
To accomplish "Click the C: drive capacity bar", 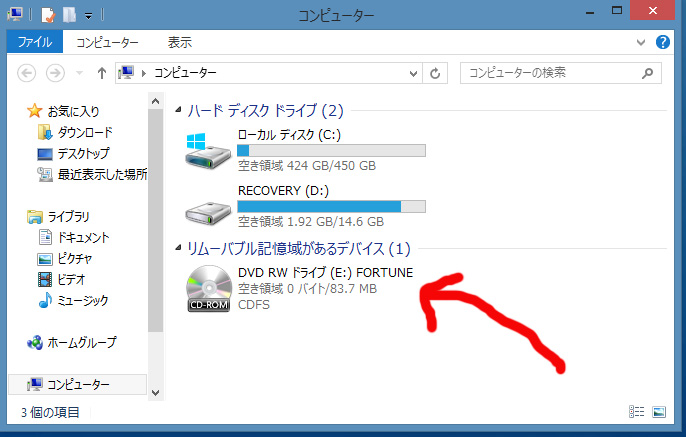I will pos(331,150).
